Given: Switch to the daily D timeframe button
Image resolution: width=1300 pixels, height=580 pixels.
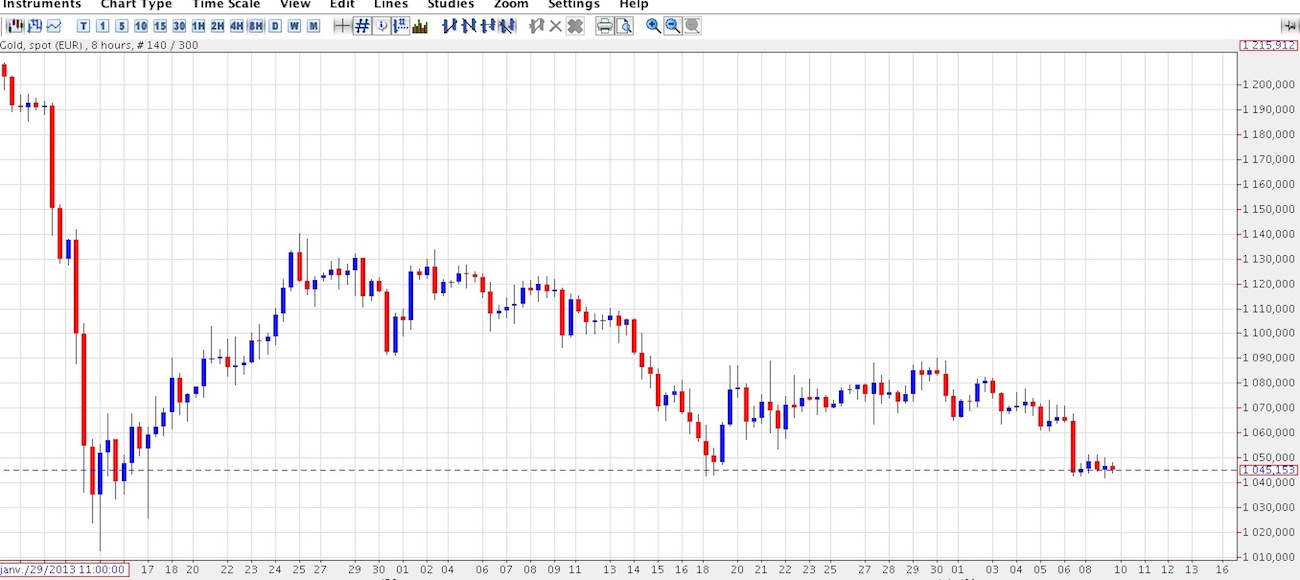Looking at the screenshot, I should point(275,26).
